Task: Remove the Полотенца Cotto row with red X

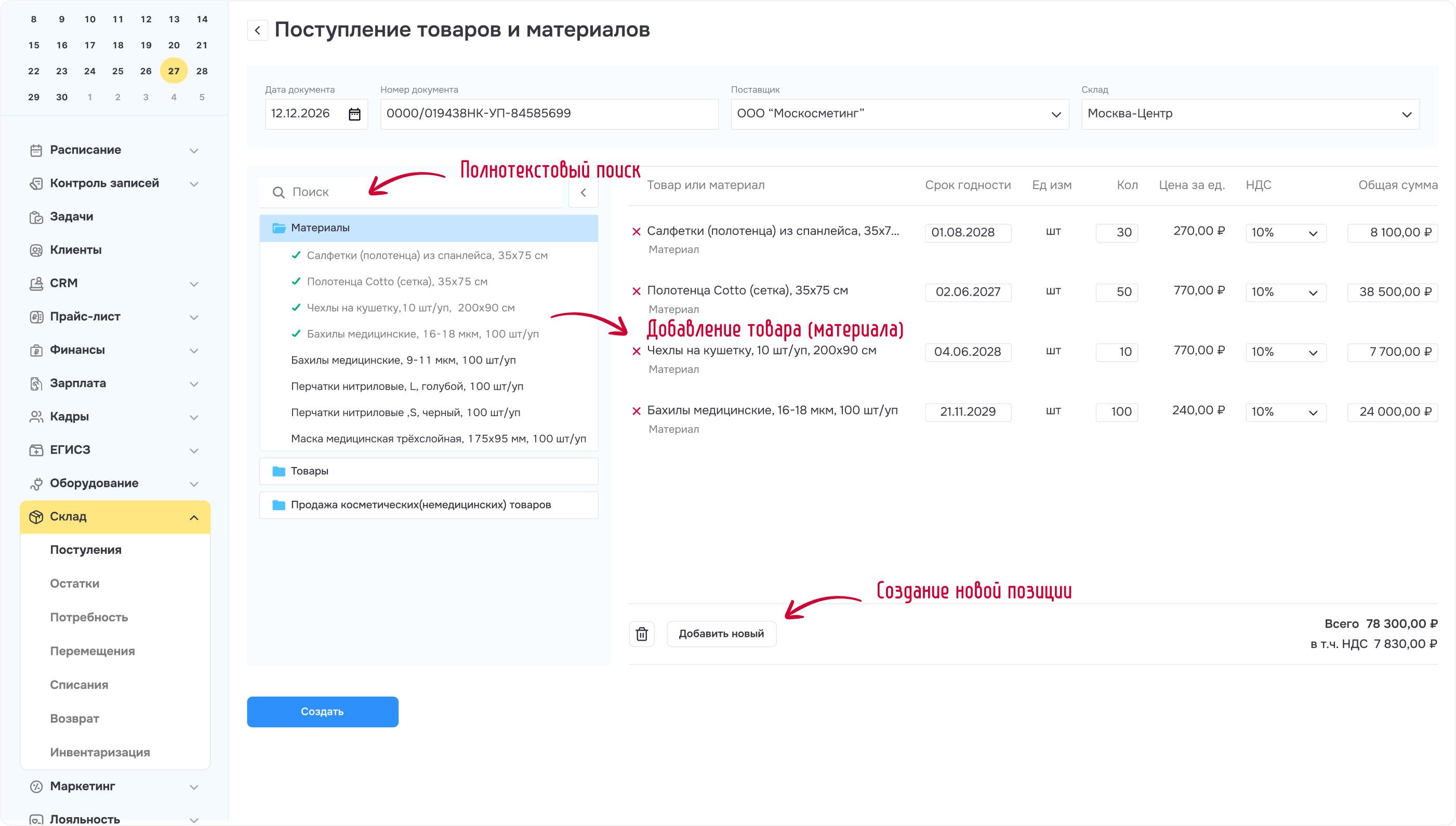Action: pos(637,291)
